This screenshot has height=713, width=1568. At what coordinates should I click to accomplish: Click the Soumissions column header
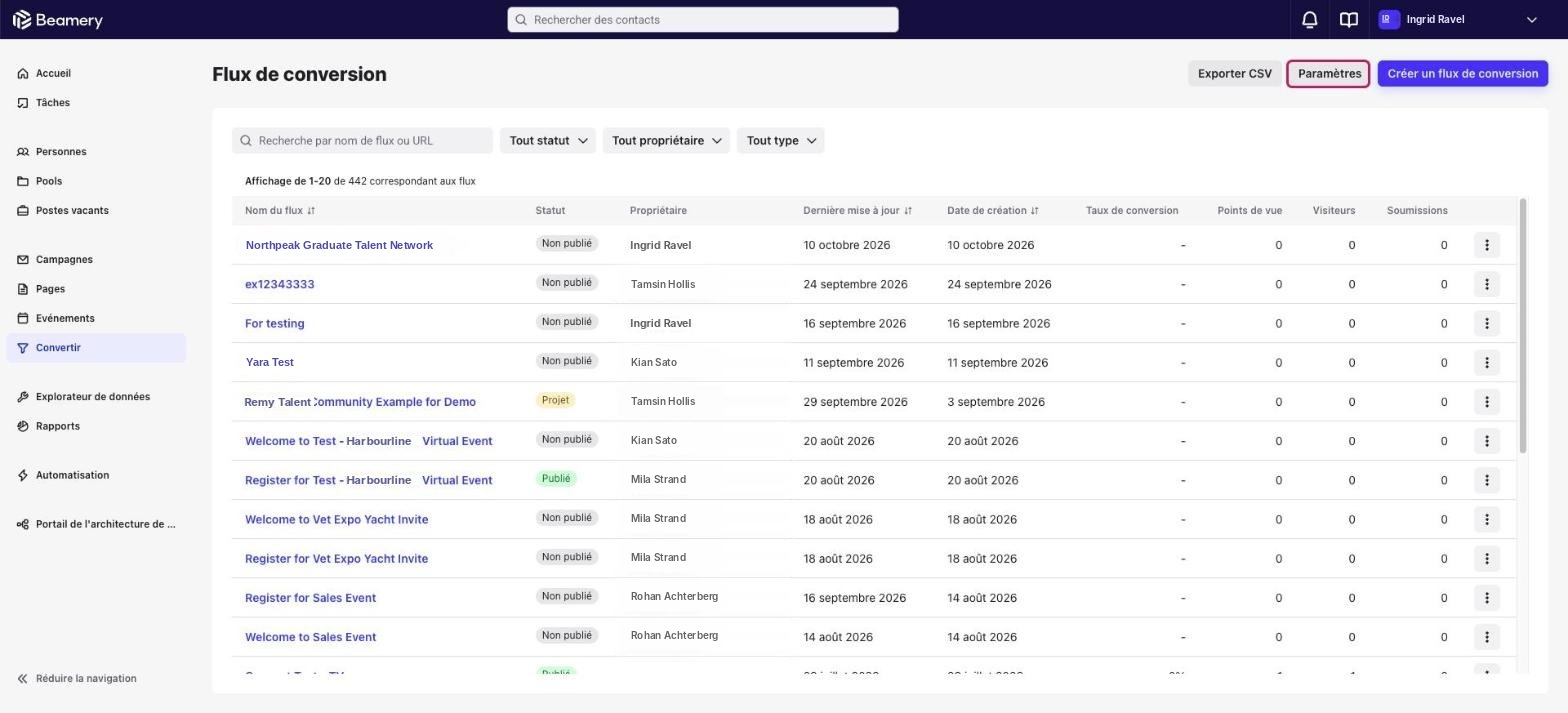1417,211
